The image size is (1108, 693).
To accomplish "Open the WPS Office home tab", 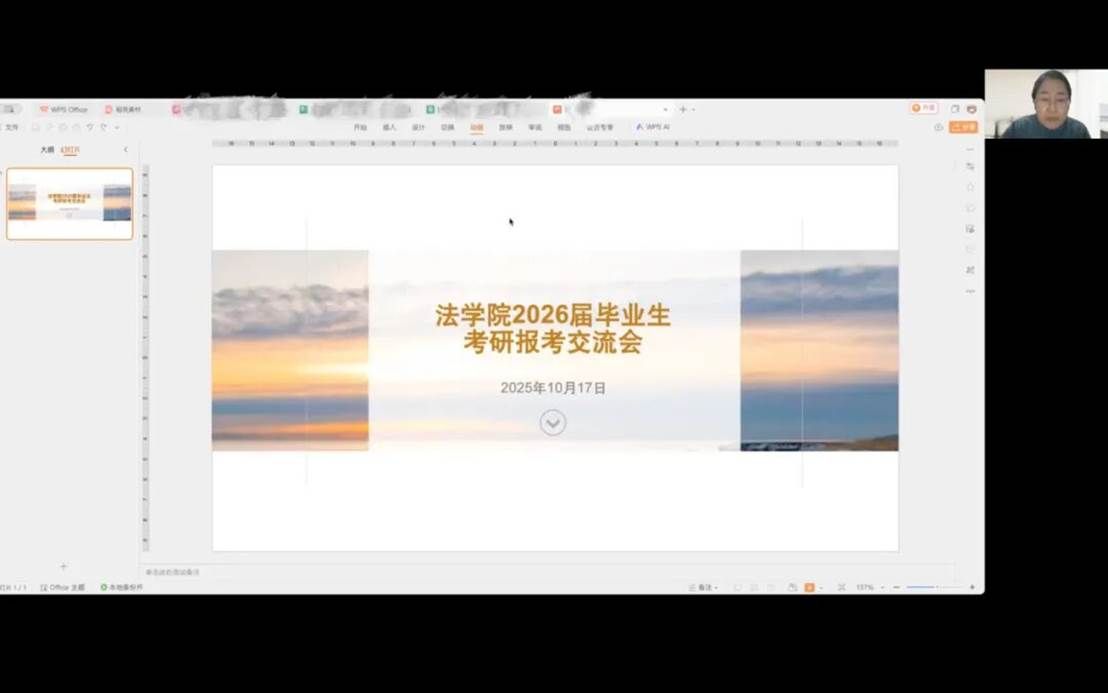I will point(64,109).
